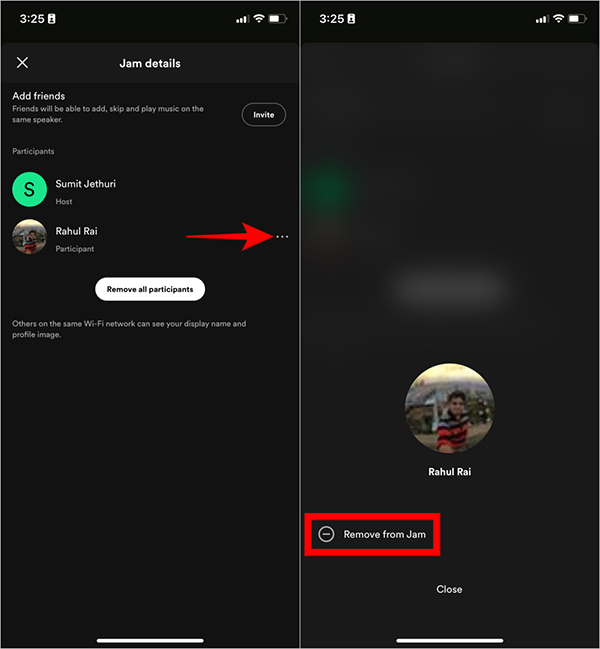Image resolution: width=600 pixels, height=649 pixels.
Task: Tap the 3:25 clock in left status bar
Action: (32, 19)
